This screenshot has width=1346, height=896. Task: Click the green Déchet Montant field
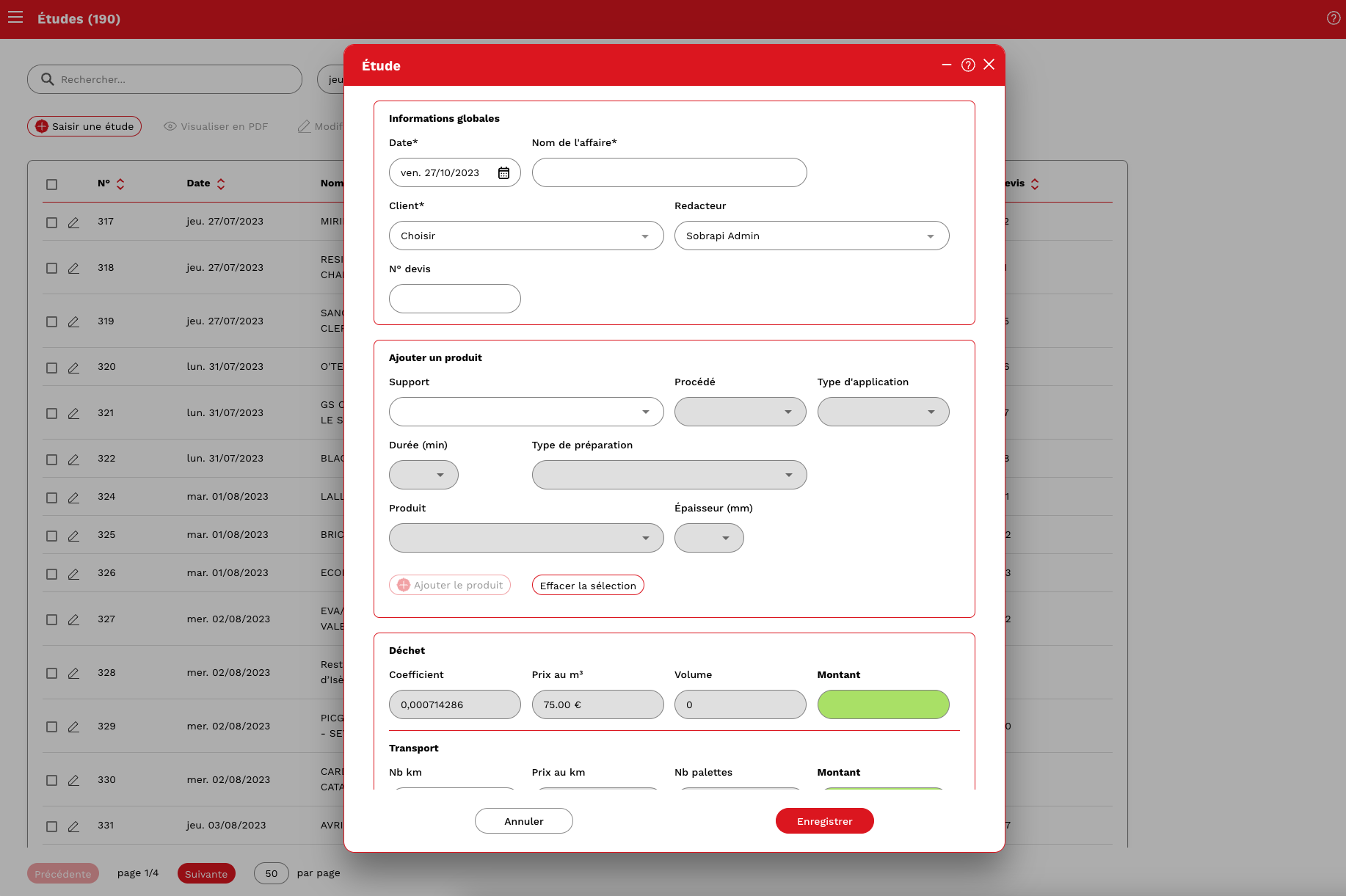click(x=883, y=704)
